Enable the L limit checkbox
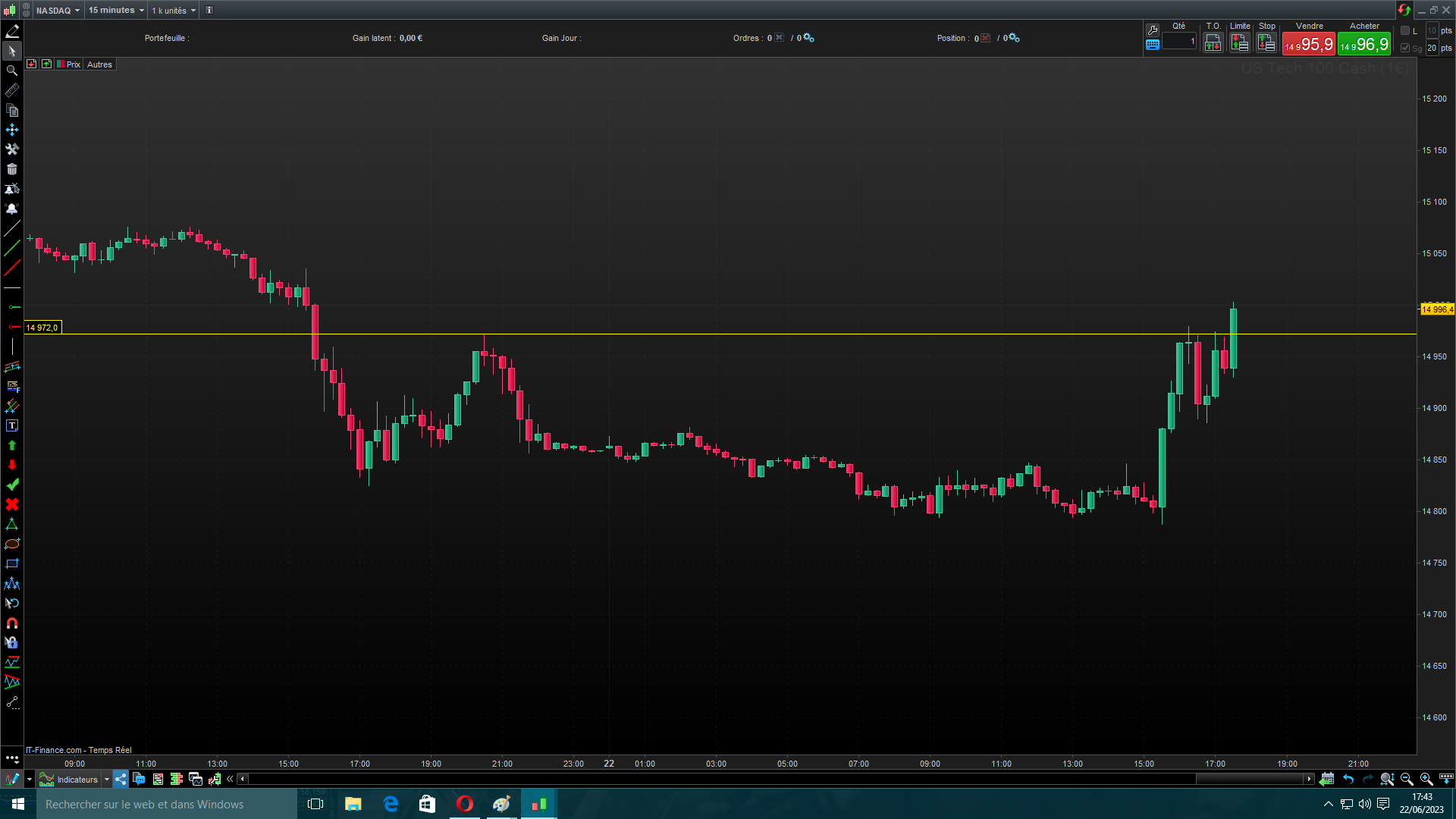The height and width of the screenshot is (819, 1456). coord(1405,30)
